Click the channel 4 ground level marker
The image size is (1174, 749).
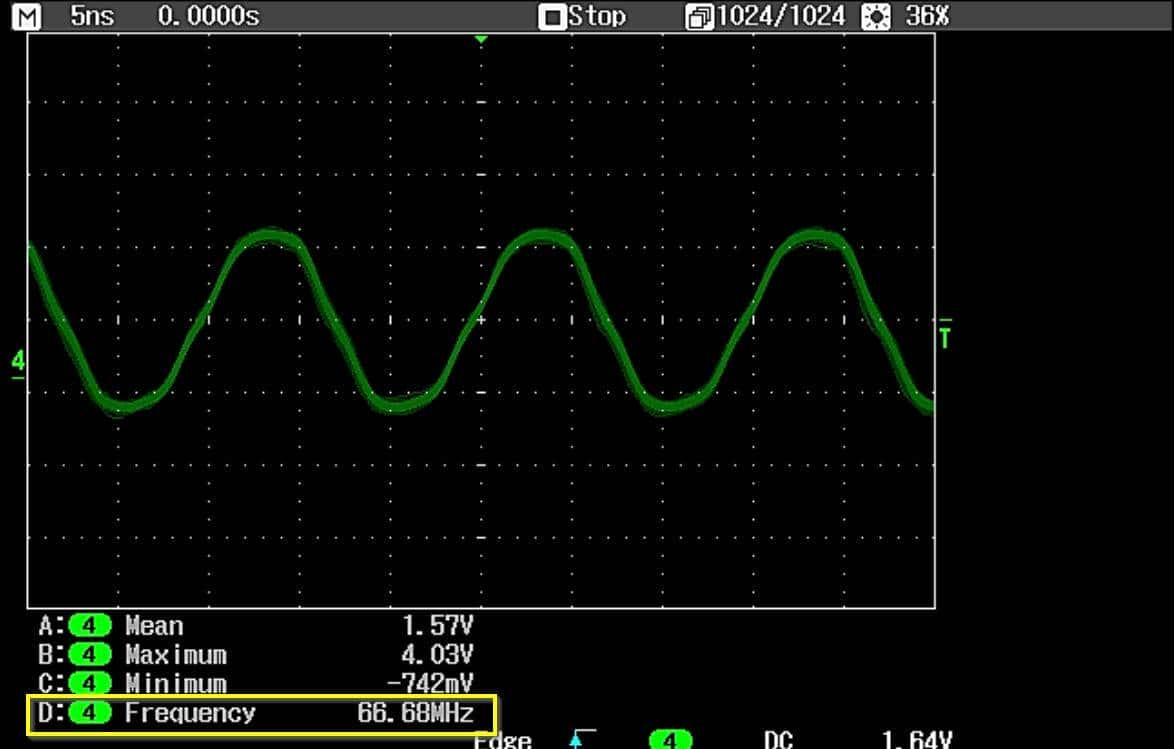pyautogui.click(x=17, y=361)
